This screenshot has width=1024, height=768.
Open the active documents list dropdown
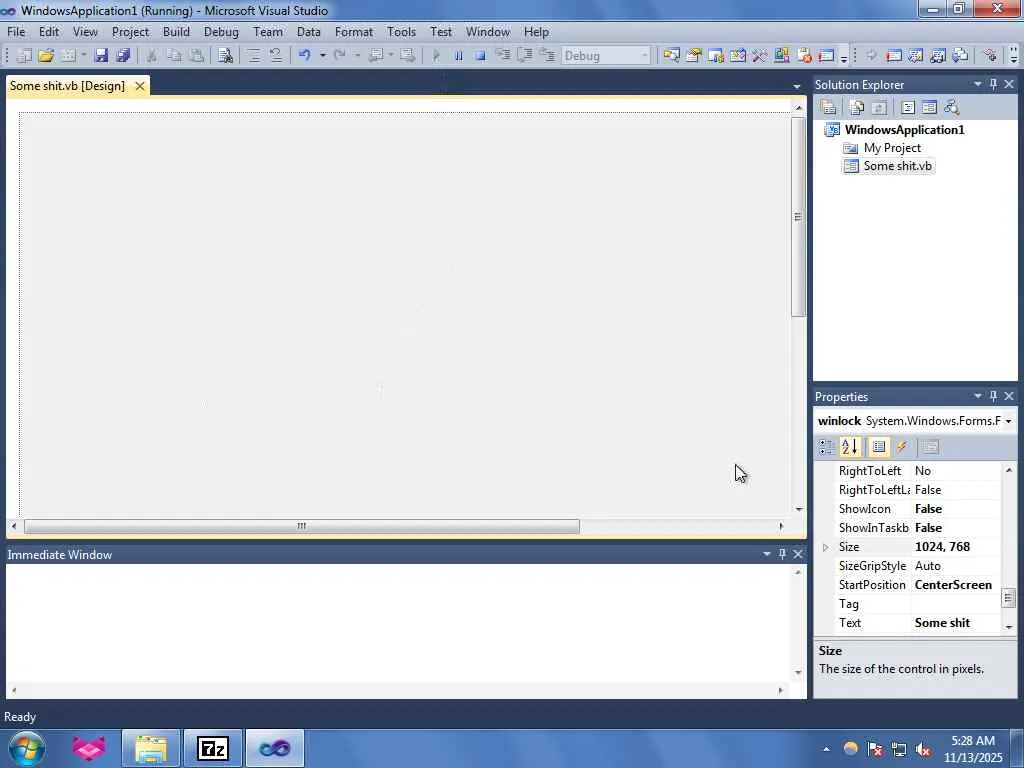[797, 86]
